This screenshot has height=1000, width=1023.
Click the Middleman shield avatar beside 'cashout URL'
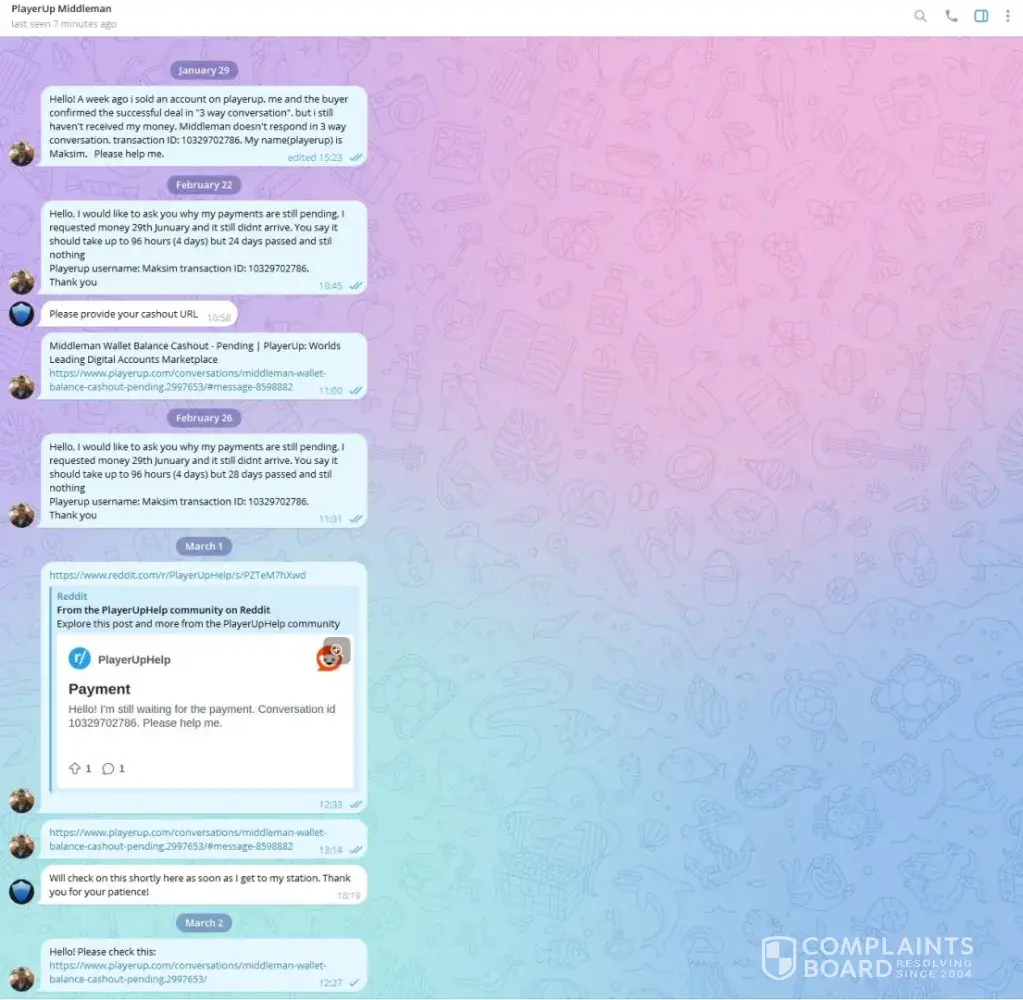(22, 314)
